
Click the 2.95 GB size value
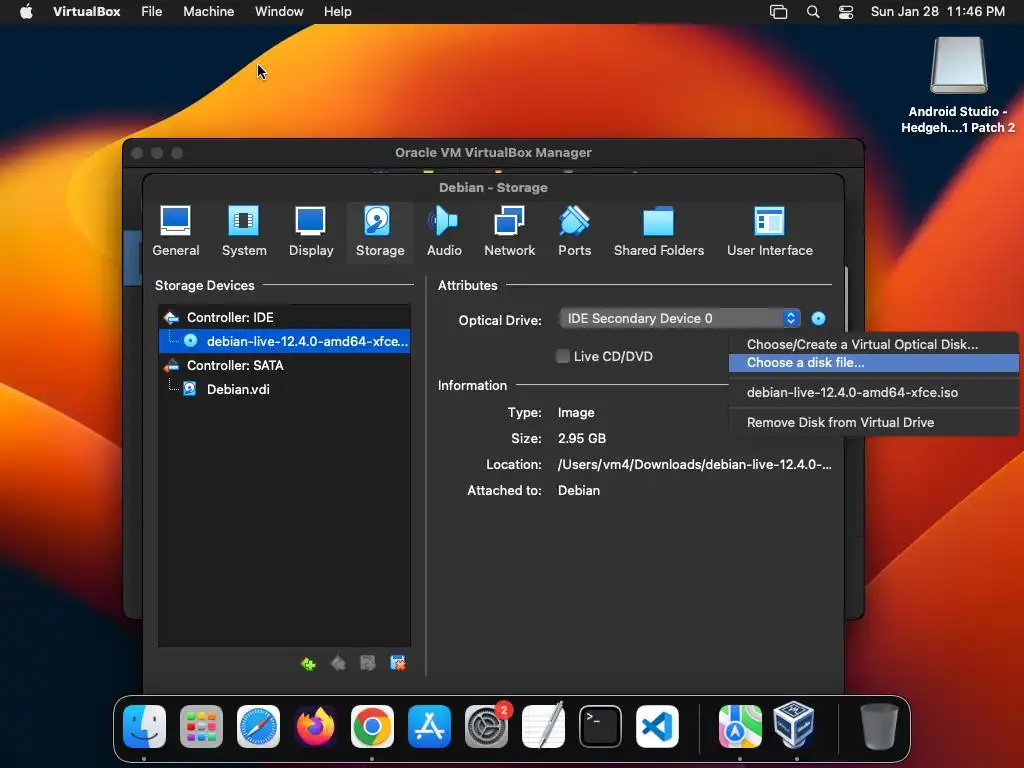582,438
